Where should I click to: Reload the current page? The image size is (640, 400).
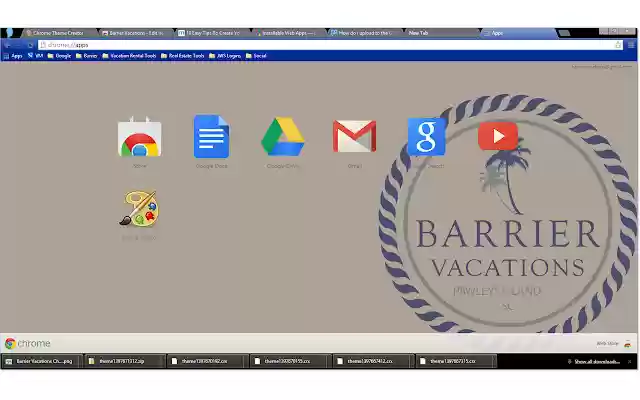pos(30,45)
